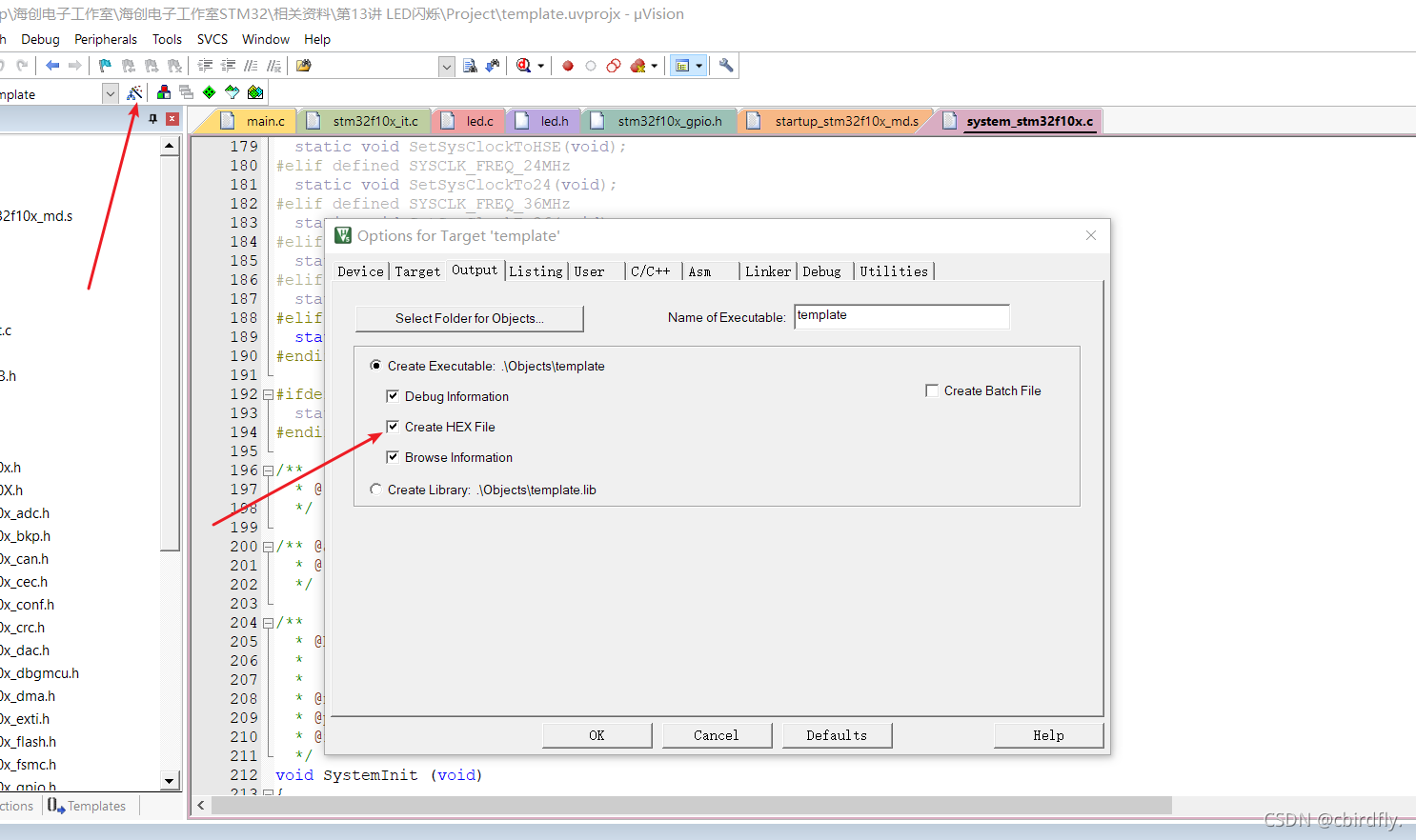Screen dimensions: 1416x840
Task: Insert a breakpoint with the red dot
Action: [568, 66]
